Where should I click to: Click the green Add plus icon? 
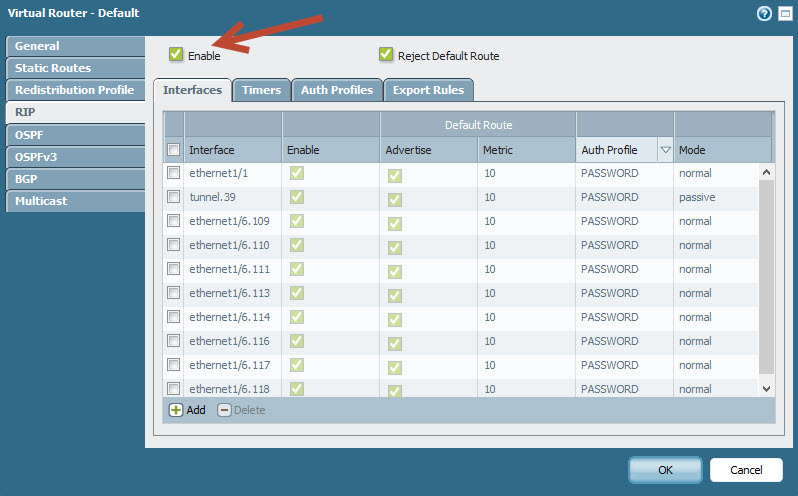tap(176, 410)
